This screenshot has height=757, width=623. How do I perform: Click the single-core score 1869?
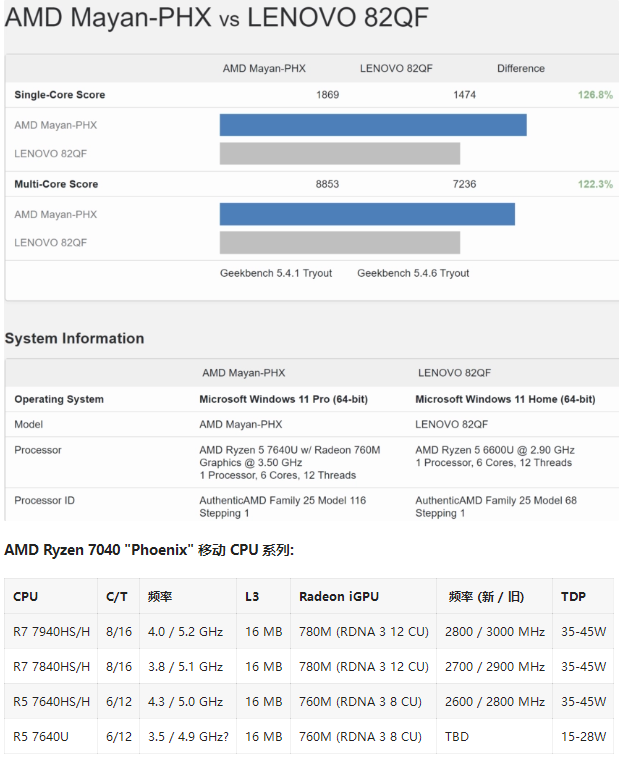[327, 95]
